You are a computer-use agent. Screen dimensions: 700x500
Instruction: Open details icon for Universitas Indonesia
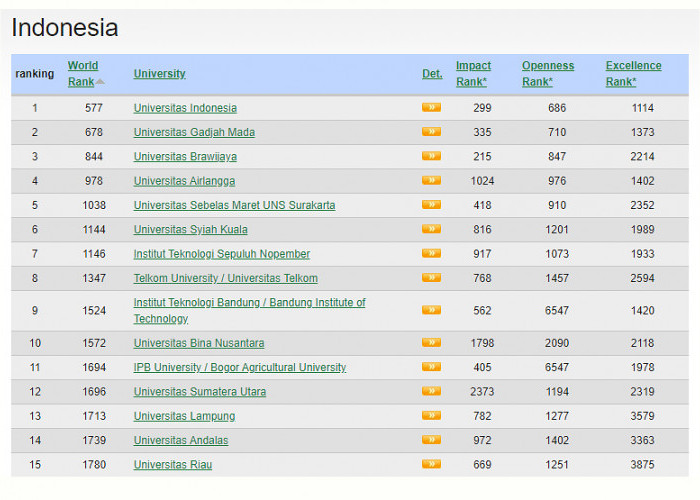pyautogui.click(x=431, y=107)
